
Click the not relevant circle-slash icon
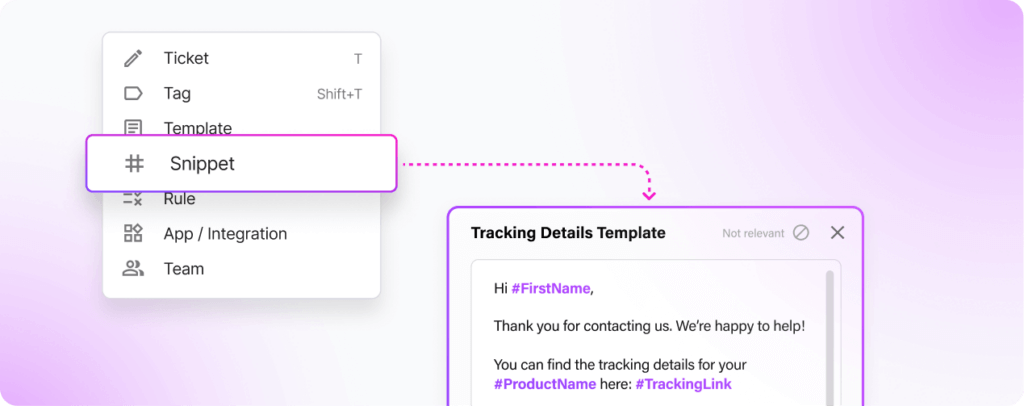click(x=801, y=233)
